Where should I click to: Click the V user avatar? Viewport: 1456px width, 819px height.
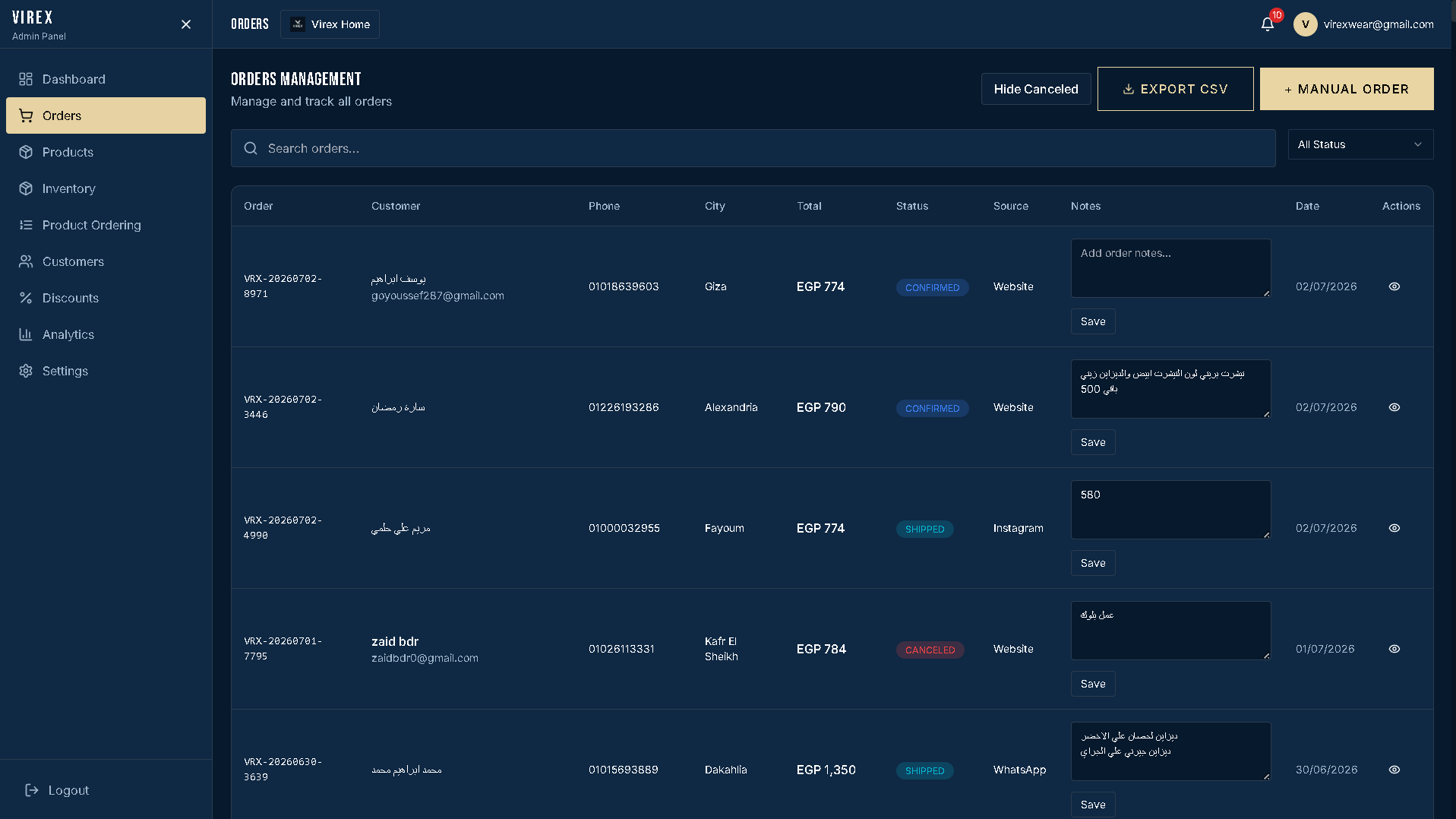click(x=1306, y=24)
